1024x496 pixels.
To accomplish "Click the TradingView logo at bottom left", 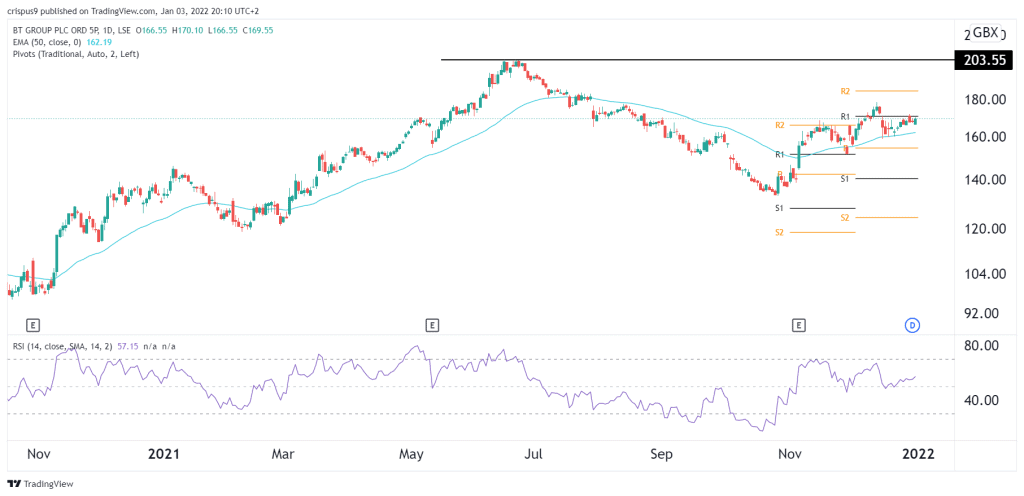I will pyautogui.click(x=40, y=484).
